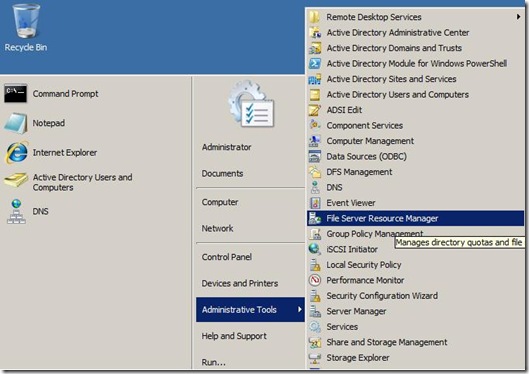Click the Administrator user picture icon

[x=251, y=104]
